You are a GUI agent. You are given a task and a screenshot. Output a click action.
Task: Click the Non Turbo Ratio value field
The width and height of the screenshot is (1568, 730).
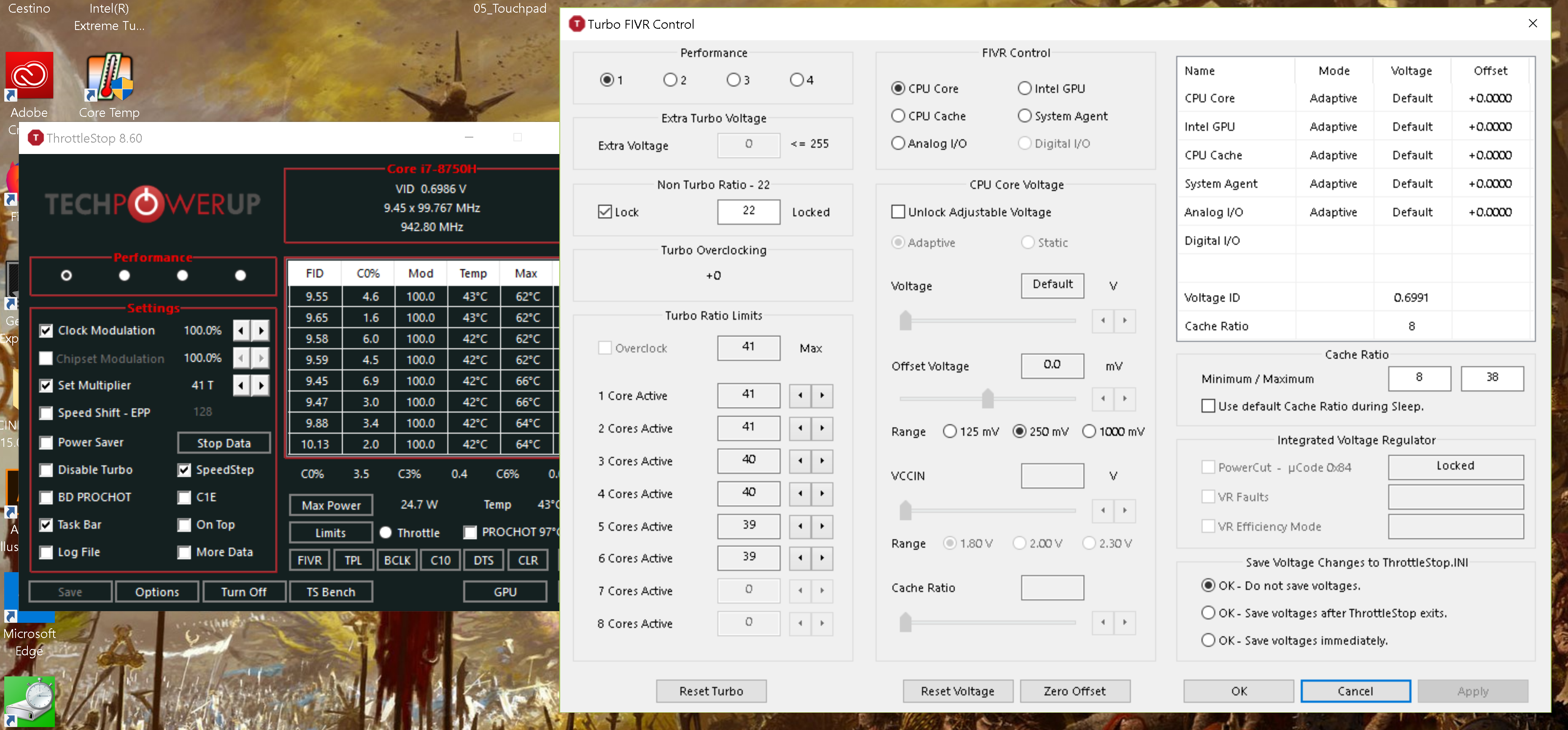[x=749, y=211]
